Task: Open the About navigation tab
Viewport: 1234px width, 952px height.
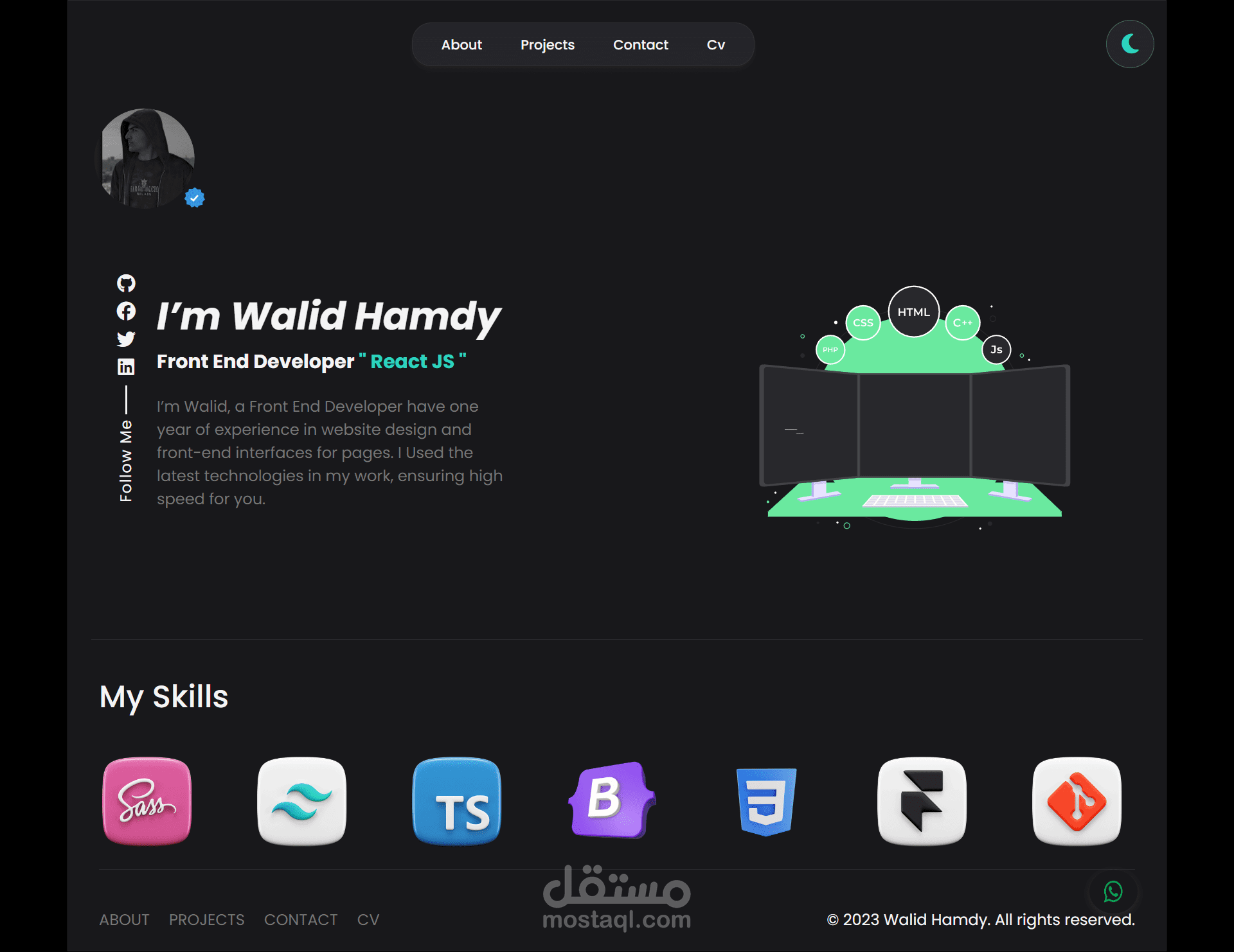Action: click(461, 44)
